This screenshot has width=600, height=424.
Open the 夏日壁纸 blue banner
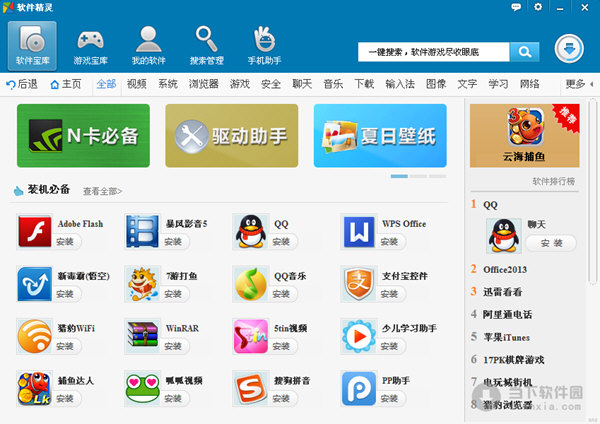(380, 135)
